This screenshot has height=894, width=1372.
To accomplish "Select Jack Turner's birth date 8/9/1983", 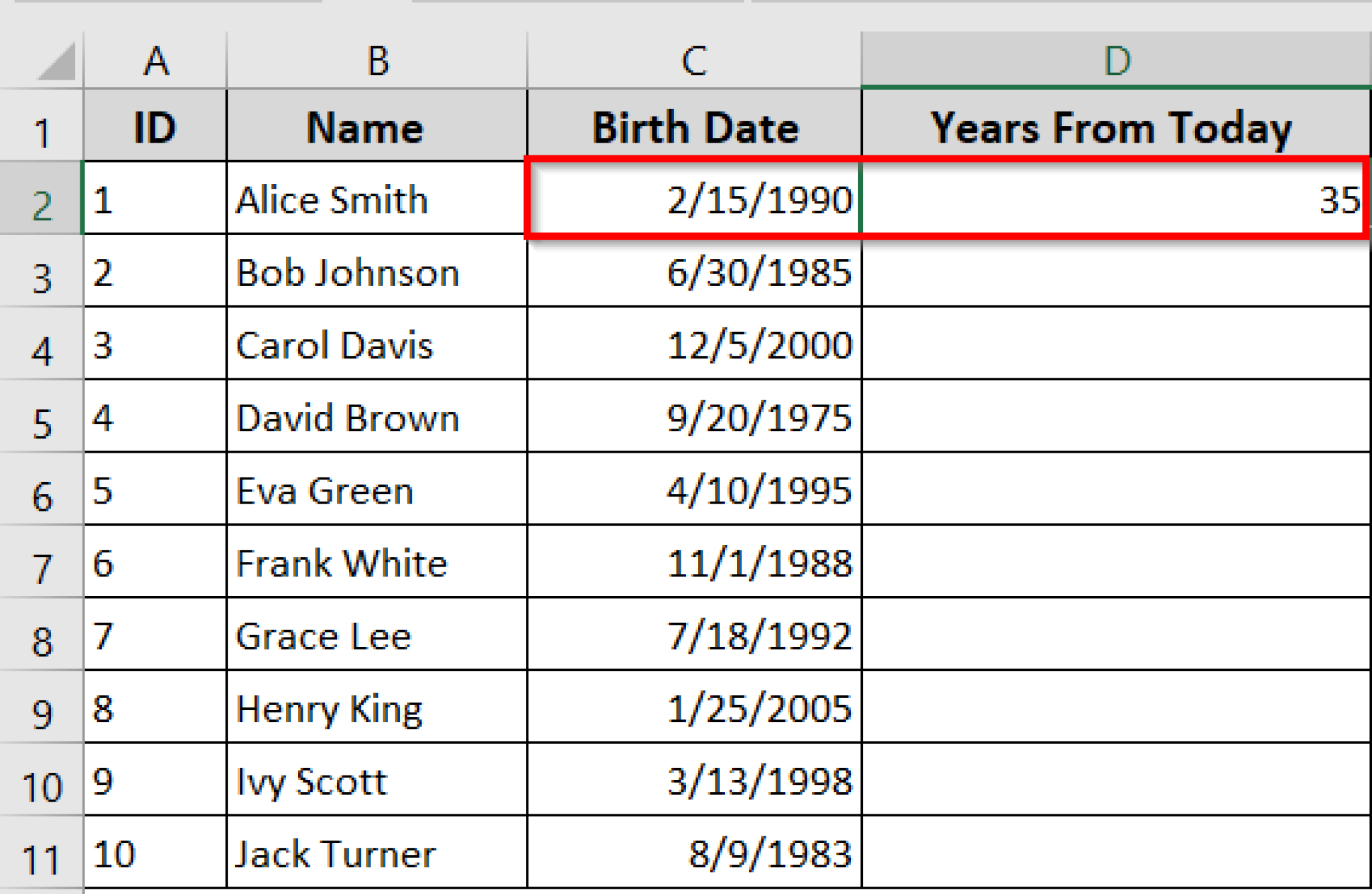I will coord(695,854).
